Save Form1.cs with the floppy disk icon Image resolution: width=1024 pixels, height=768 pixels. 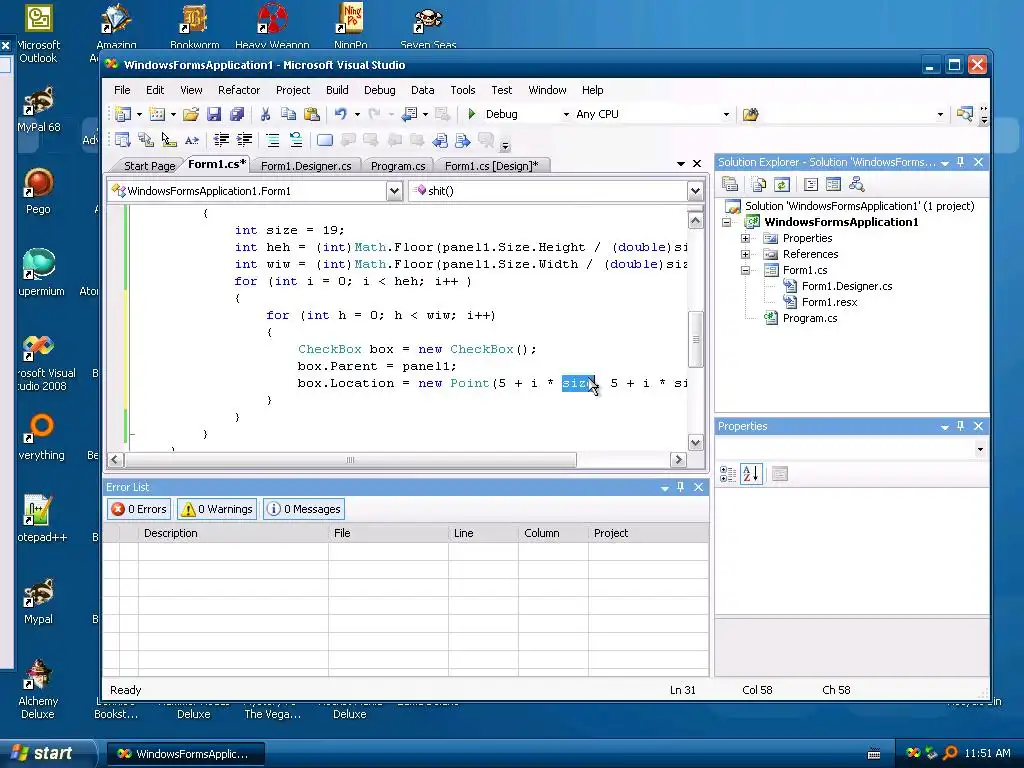pos(214,114)
